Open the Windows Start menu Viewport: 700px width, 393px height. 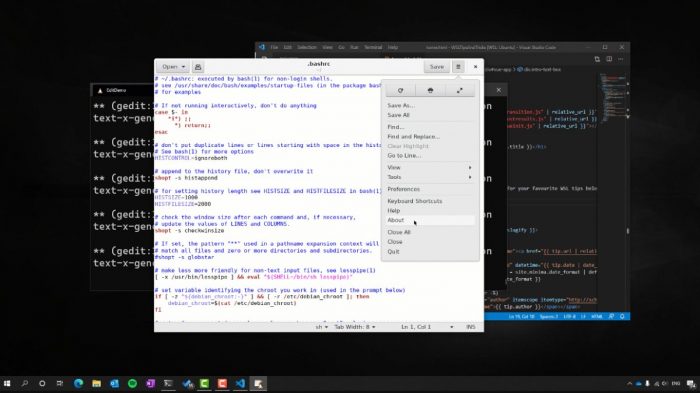click(7, 384)
